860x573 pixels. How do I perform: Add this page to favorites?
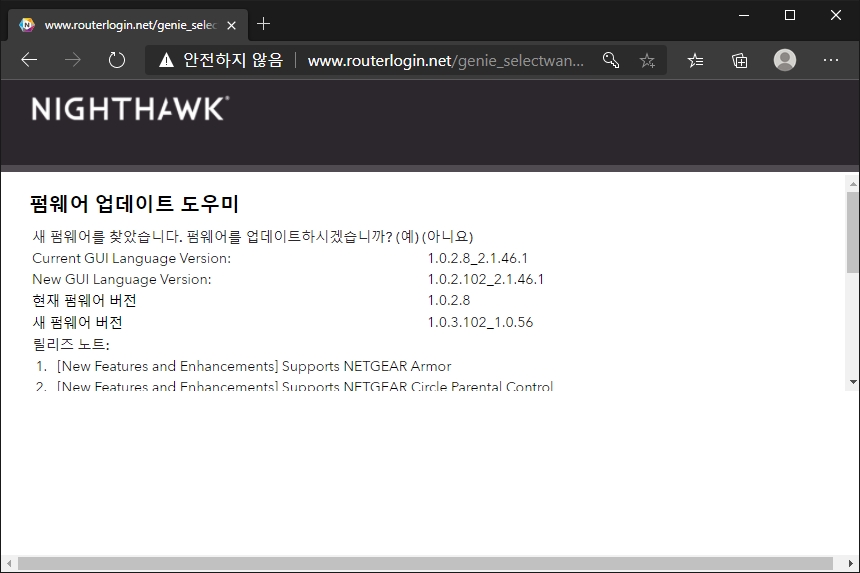[x=648, y=60]
